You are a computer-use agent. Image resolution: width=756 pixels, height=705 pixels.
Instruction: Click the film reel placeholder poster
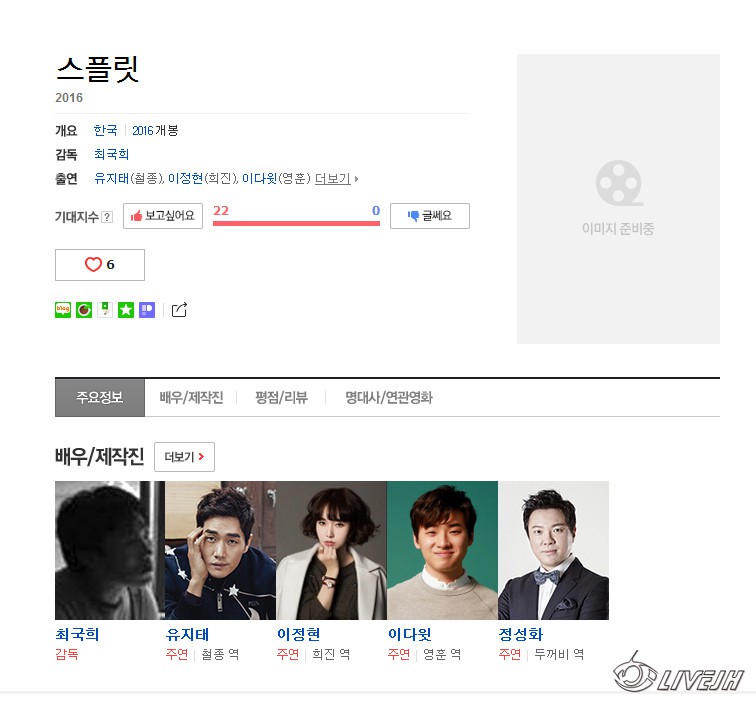point(618,199)
